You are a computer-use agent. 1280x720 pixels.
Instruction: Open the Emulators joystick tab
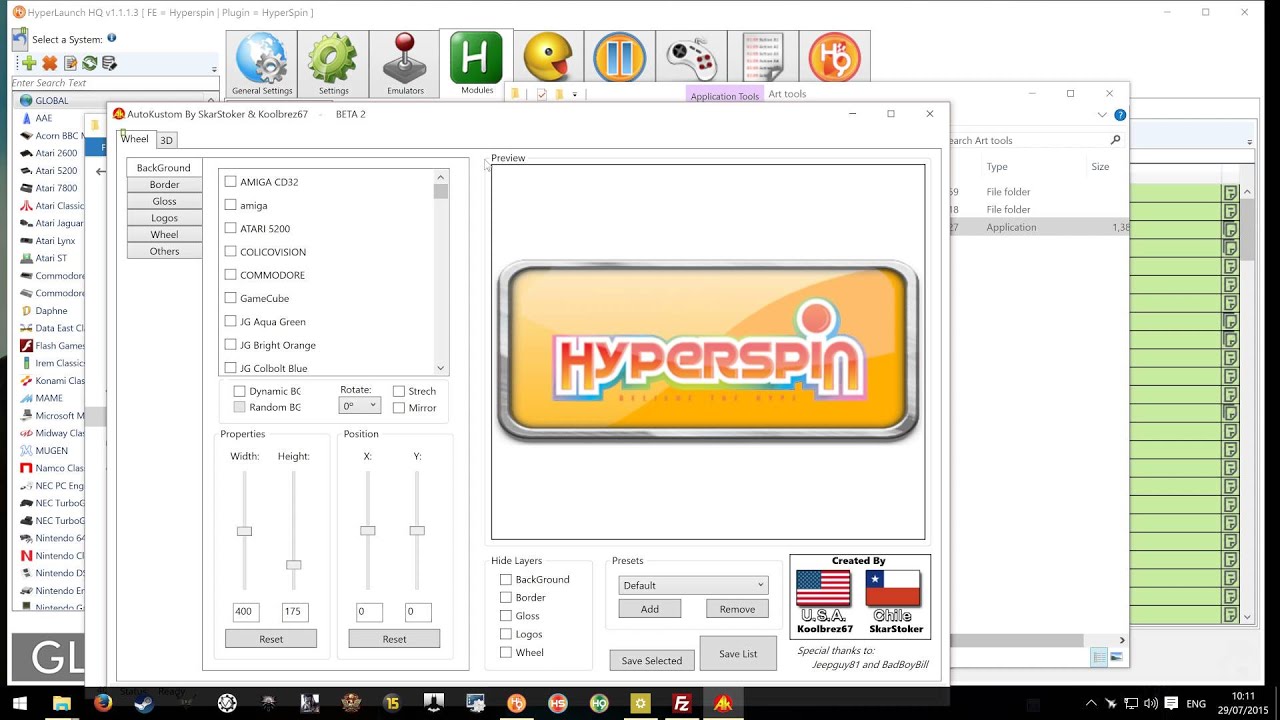(405, 65)
